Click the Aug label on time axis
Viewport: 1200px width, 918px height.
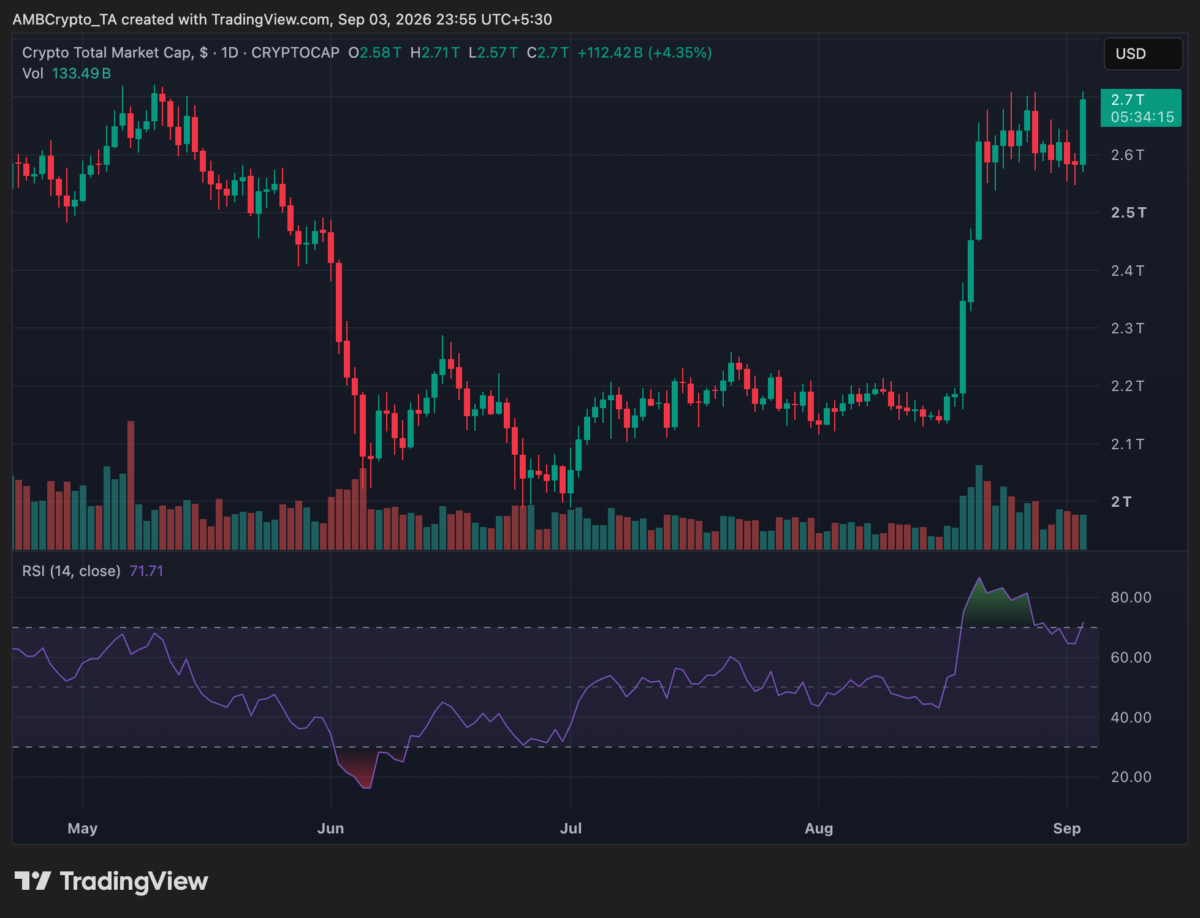[819, 828]
